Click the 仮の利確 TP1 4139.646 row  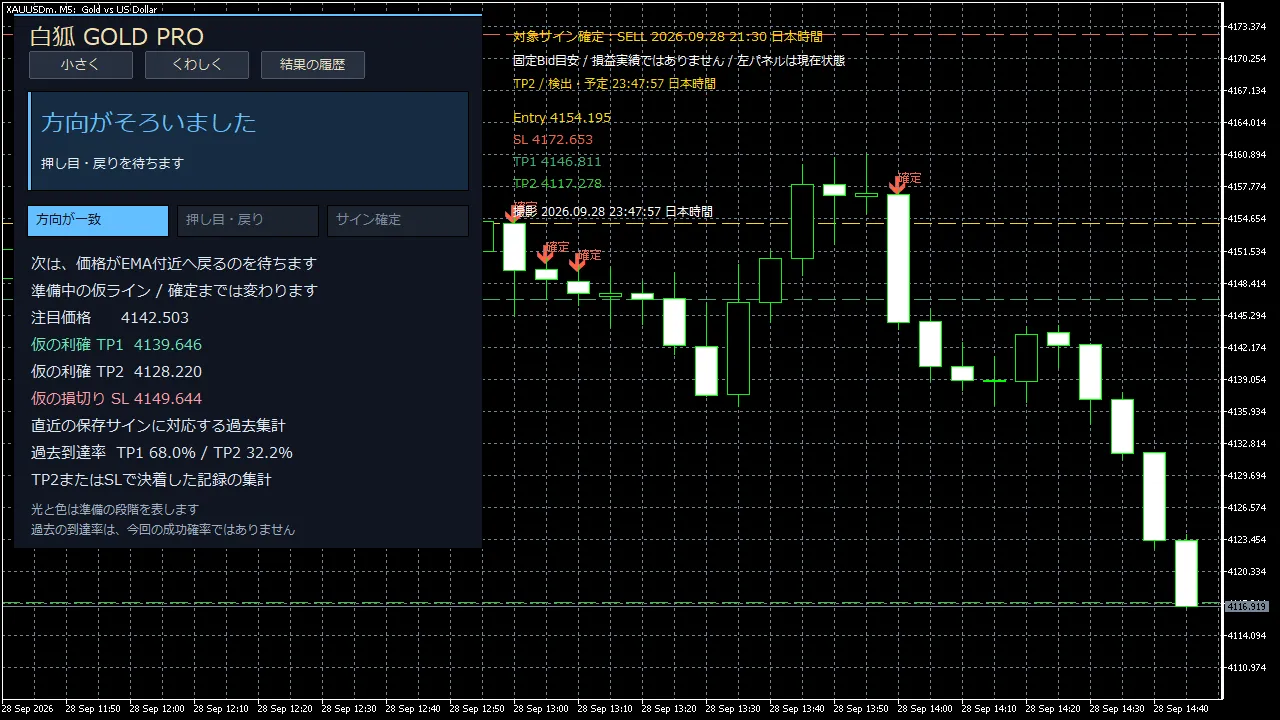116,345
